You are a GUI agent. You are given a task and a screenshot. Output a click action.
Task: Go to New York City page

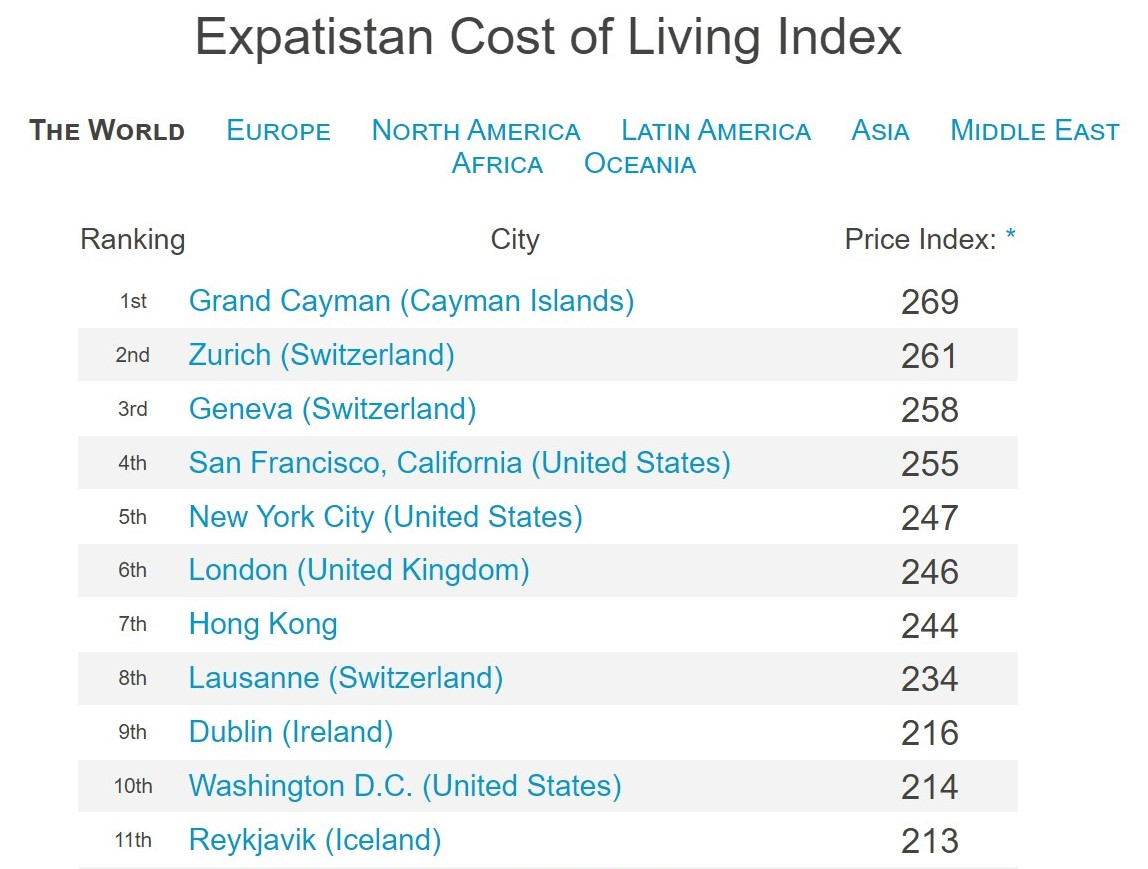(385, 517)
